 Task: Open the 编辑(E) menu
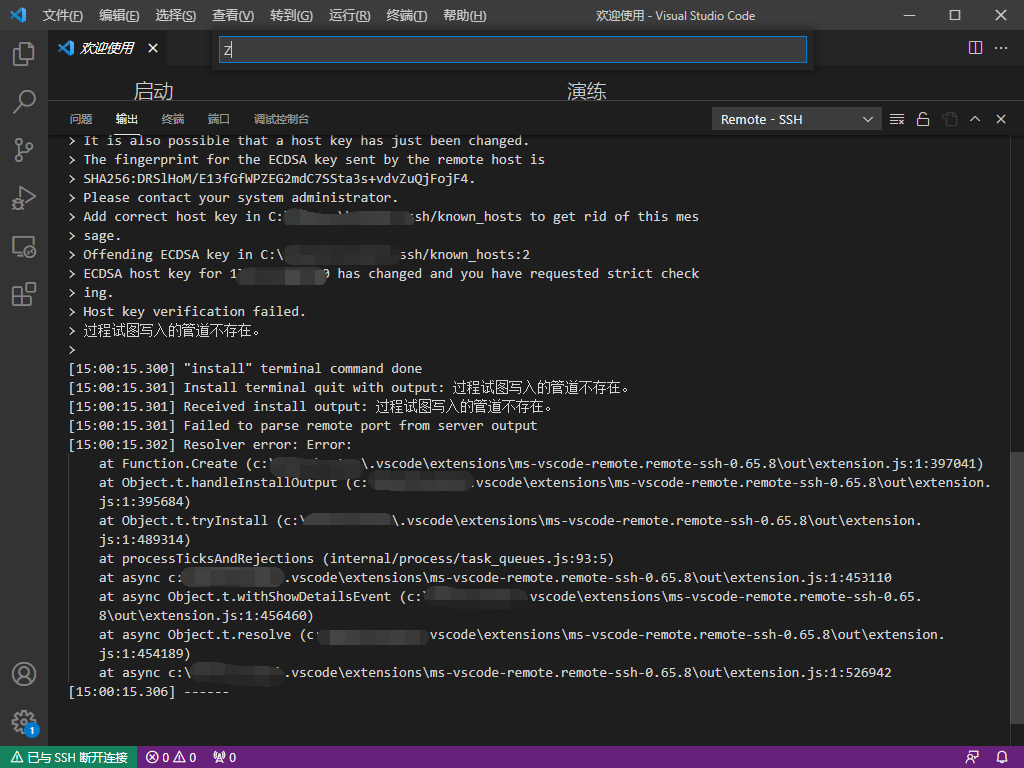coord(119,15)
